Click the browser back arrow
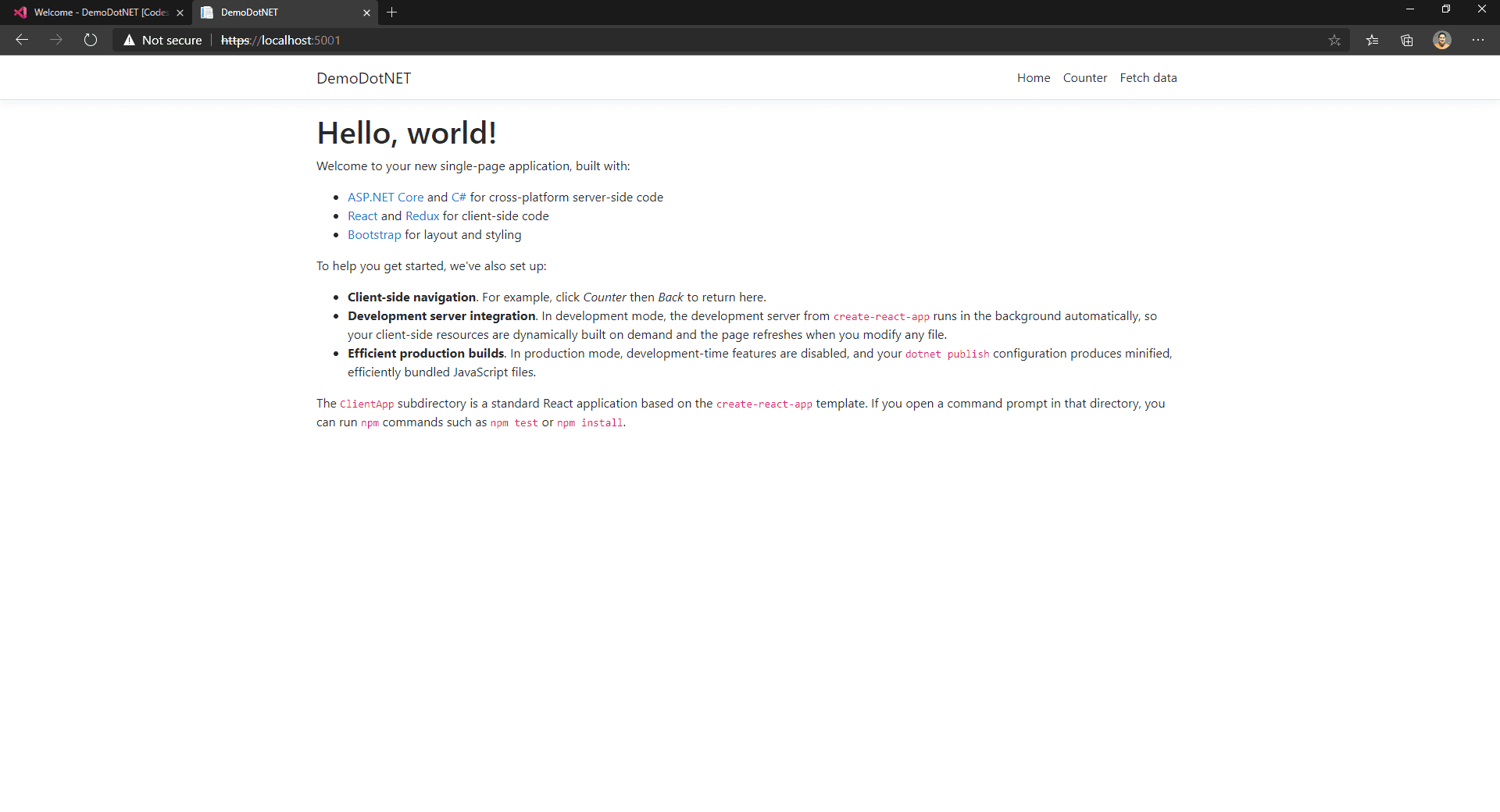Viewport: 1500px width, 812px height. 22,40
